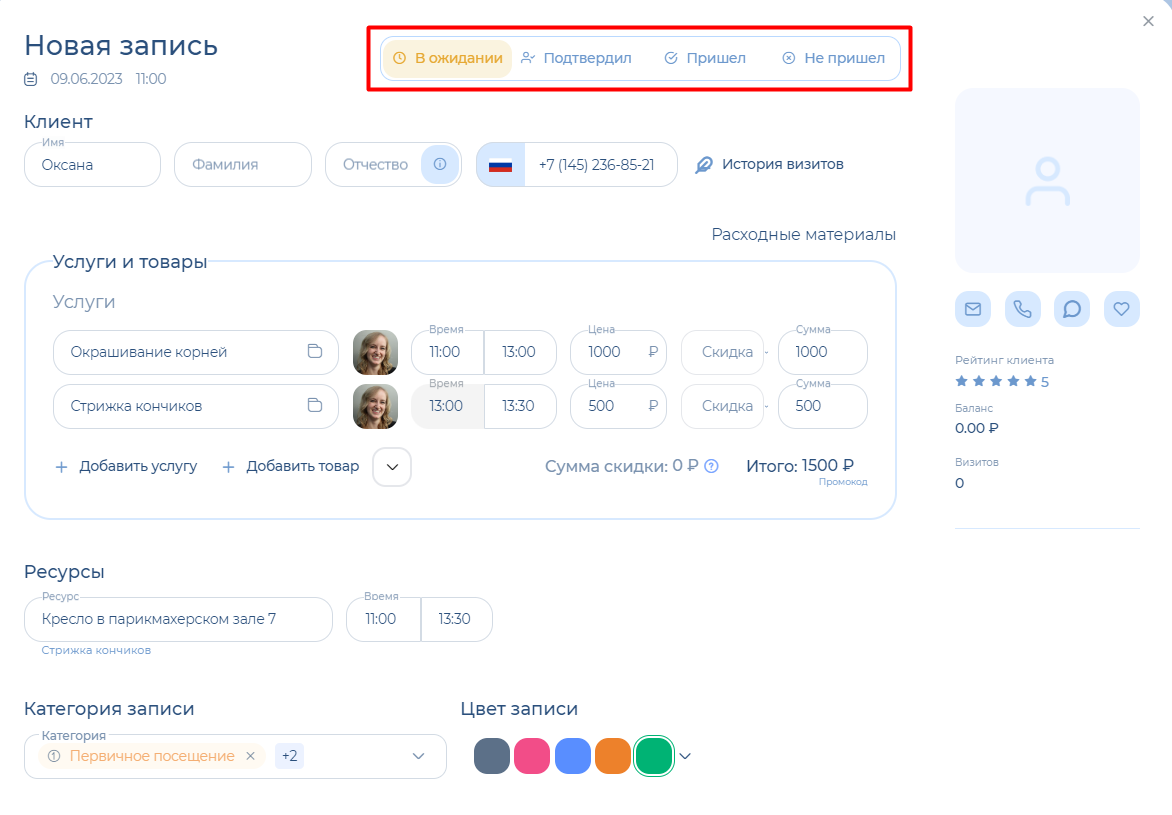Open Расходные материалы section

803,234
